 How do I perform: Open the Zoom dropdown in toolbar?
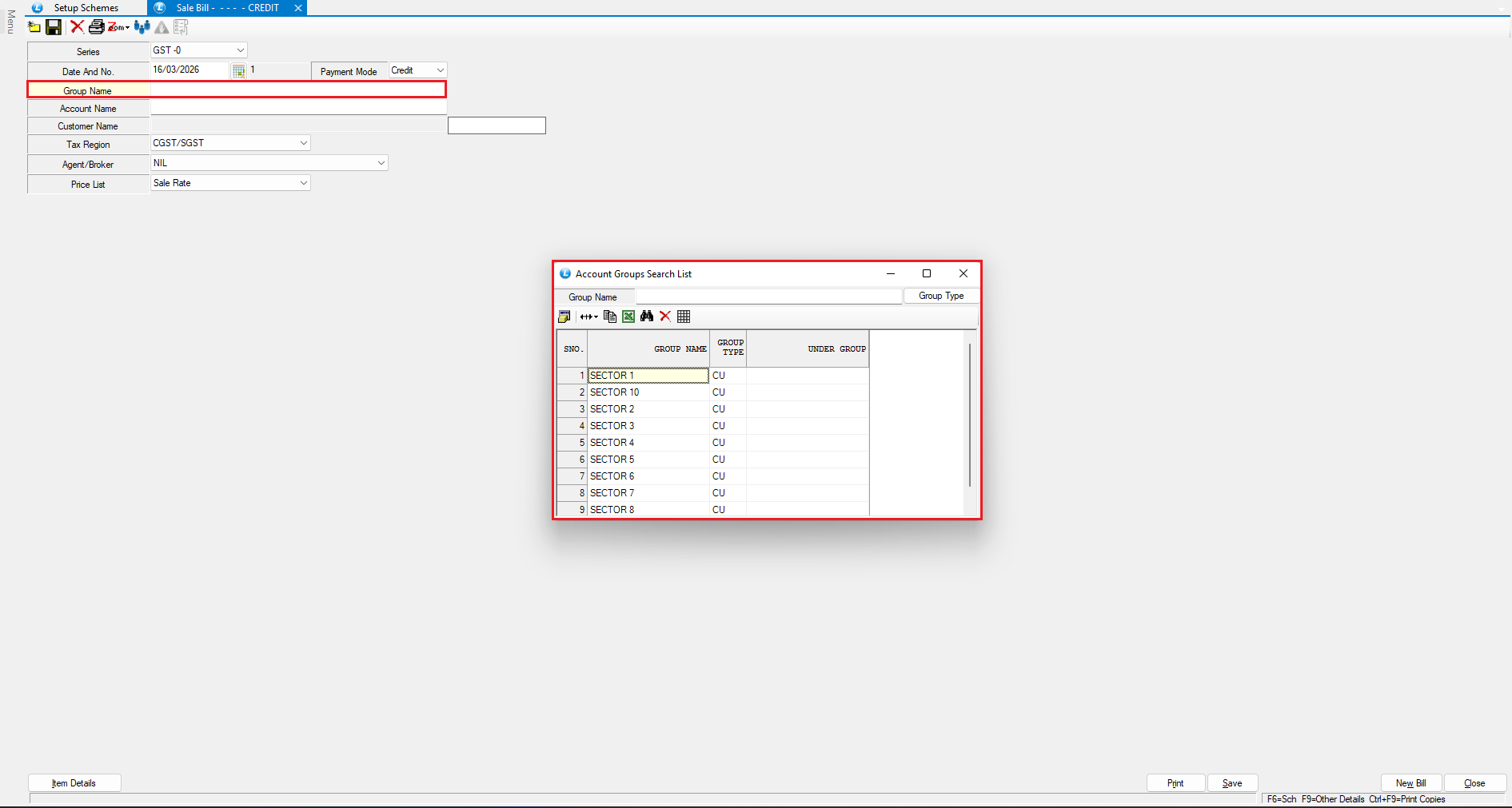tap(119, 27)
